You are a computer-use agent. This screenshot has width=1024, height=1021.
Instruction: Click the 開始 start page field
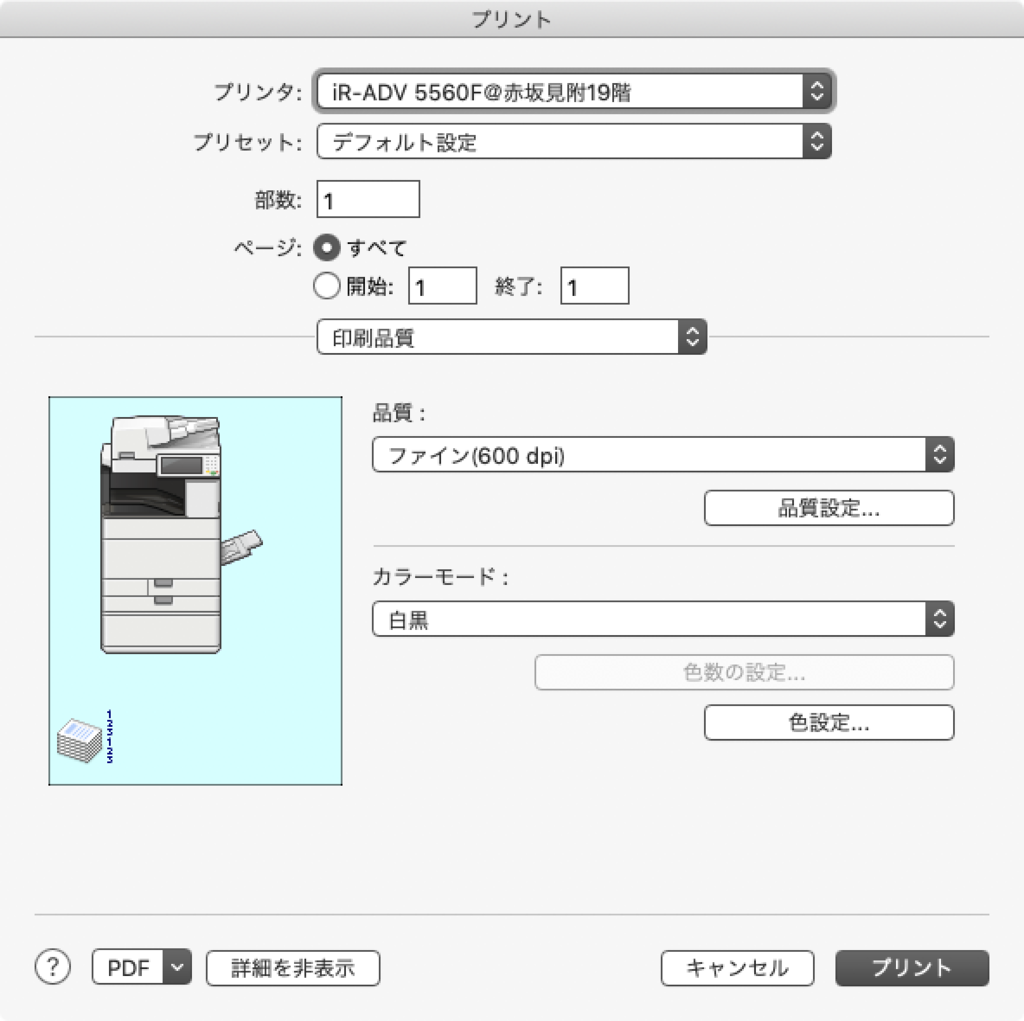[443, 285]
